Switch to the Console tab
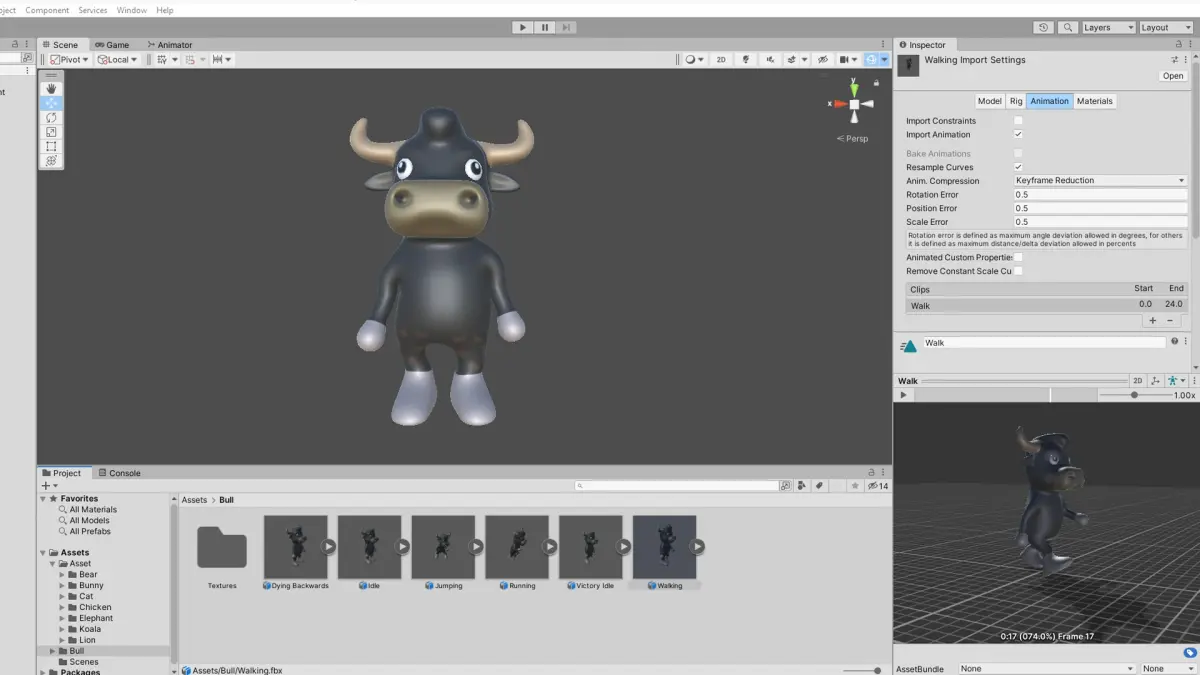 click(x=118, y=473)
